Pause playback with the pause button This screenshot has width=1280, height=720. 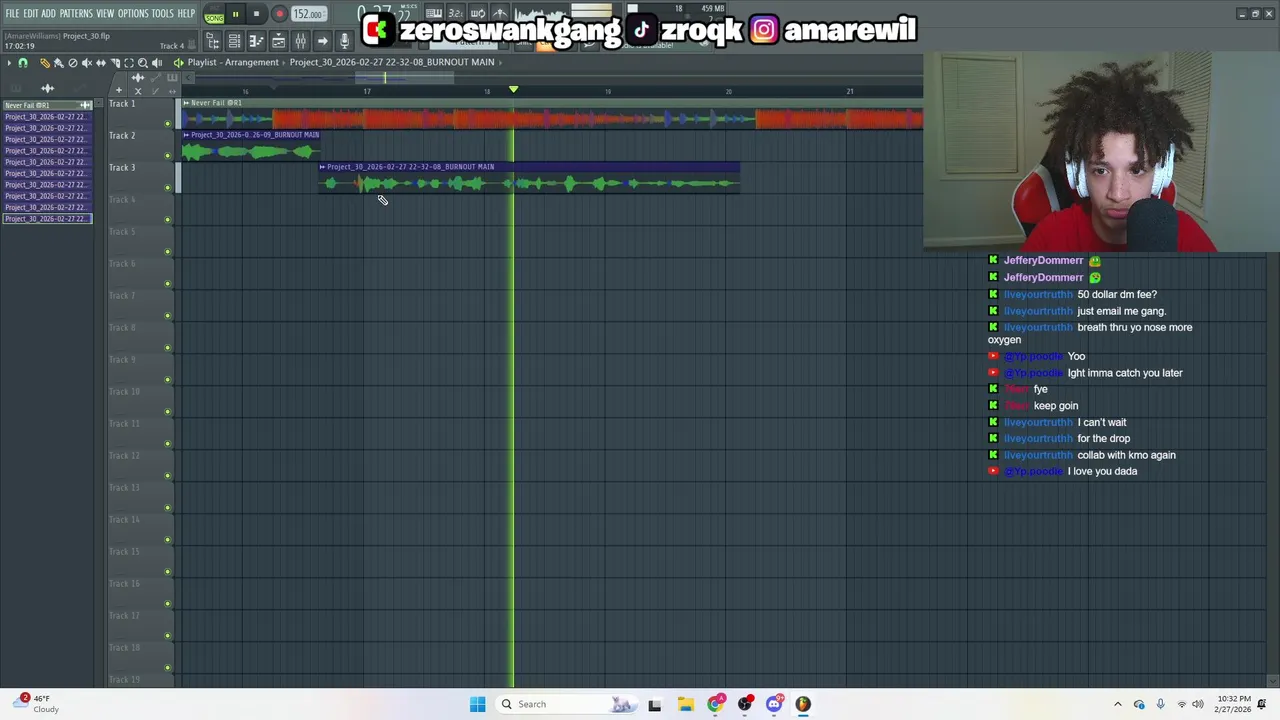coord(236,14)
